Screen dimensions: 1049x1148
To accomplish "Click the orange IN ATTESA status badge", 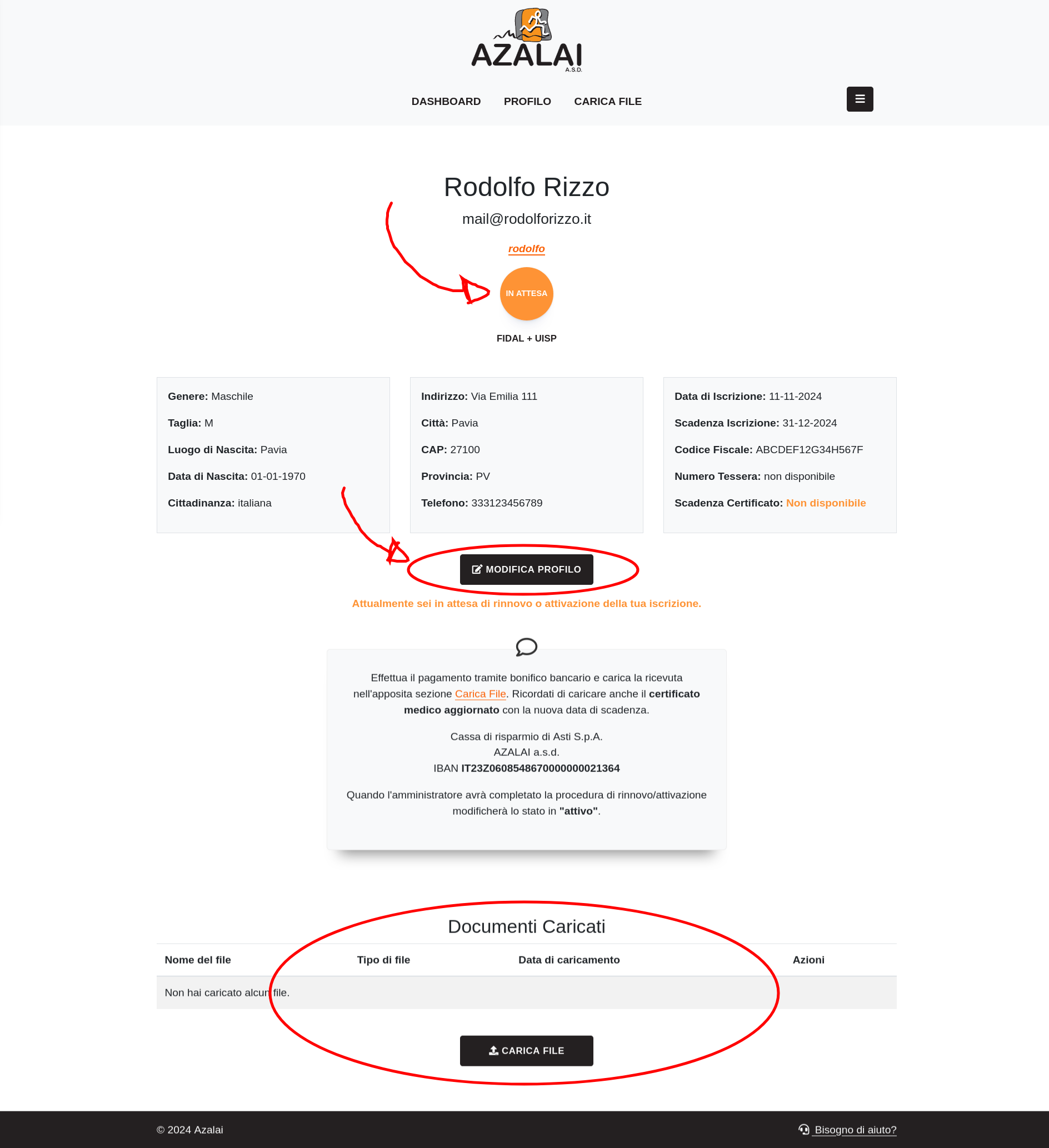I will click(x=527, y=294).
